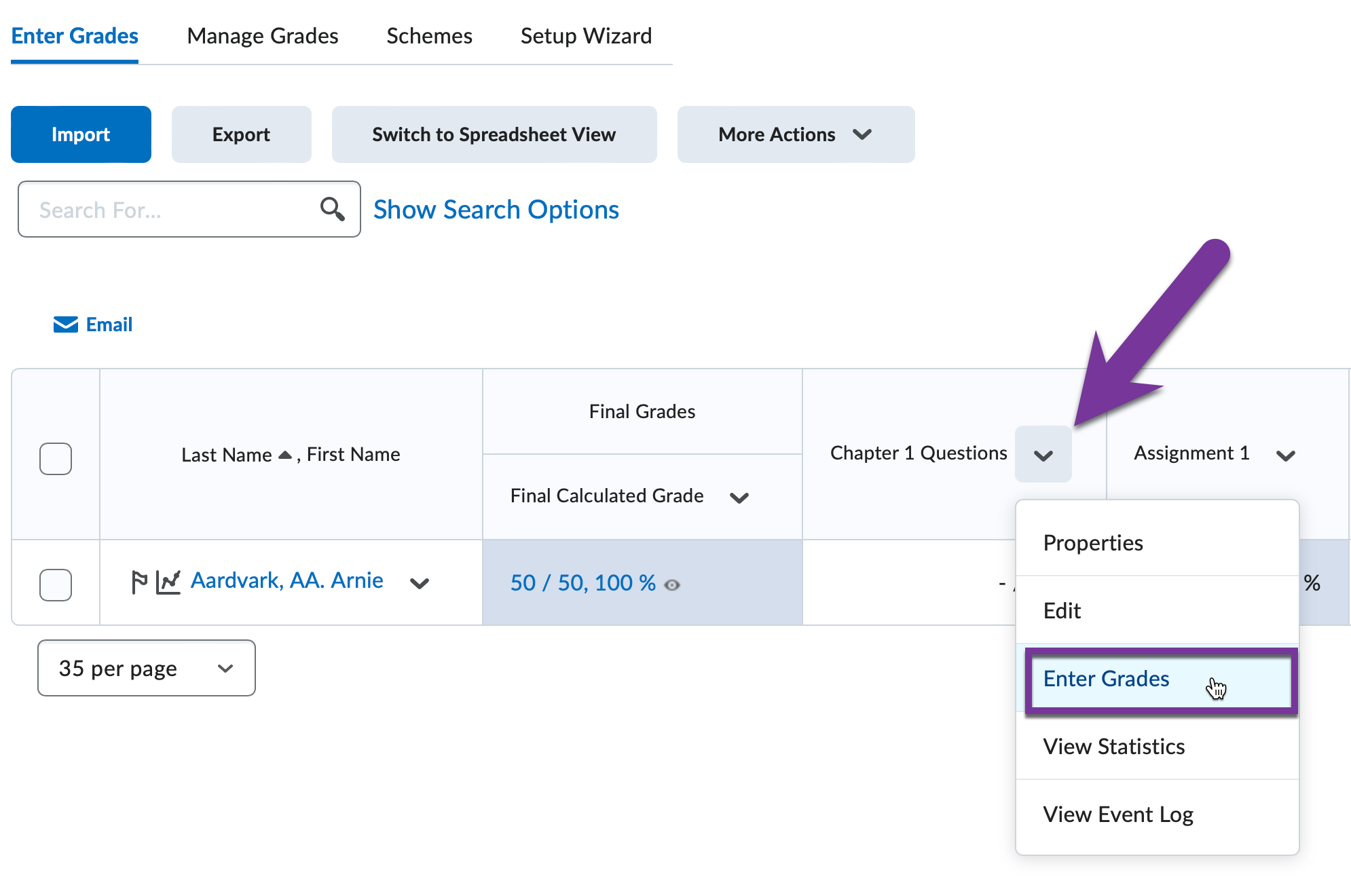1351x896 pixels.
Task: Check the checkbox on Aardvark's row
Action: point(56,584)
